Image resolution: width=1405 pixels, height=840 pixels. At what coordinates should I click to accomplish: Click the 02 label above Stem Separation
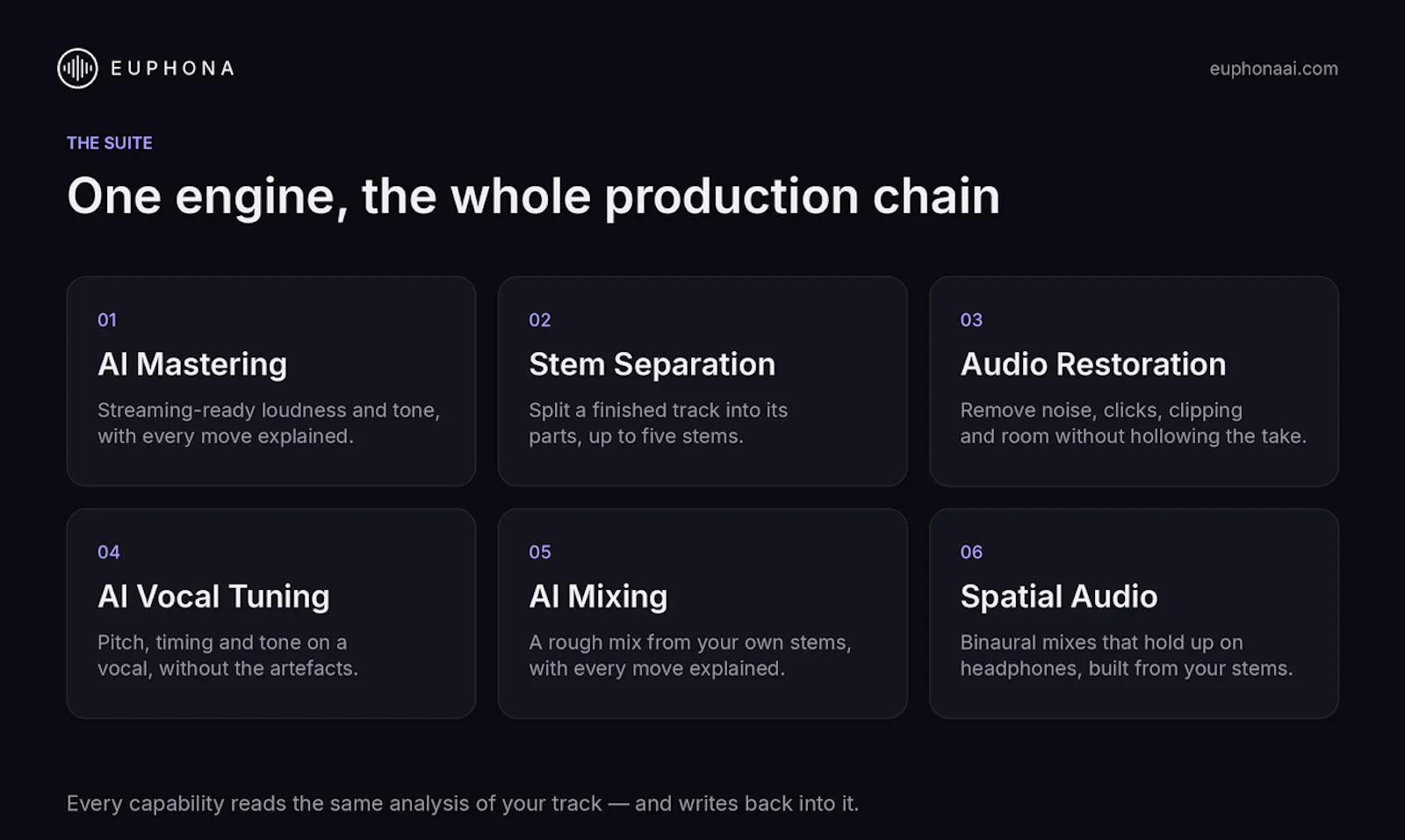click(x=540, y=320)
